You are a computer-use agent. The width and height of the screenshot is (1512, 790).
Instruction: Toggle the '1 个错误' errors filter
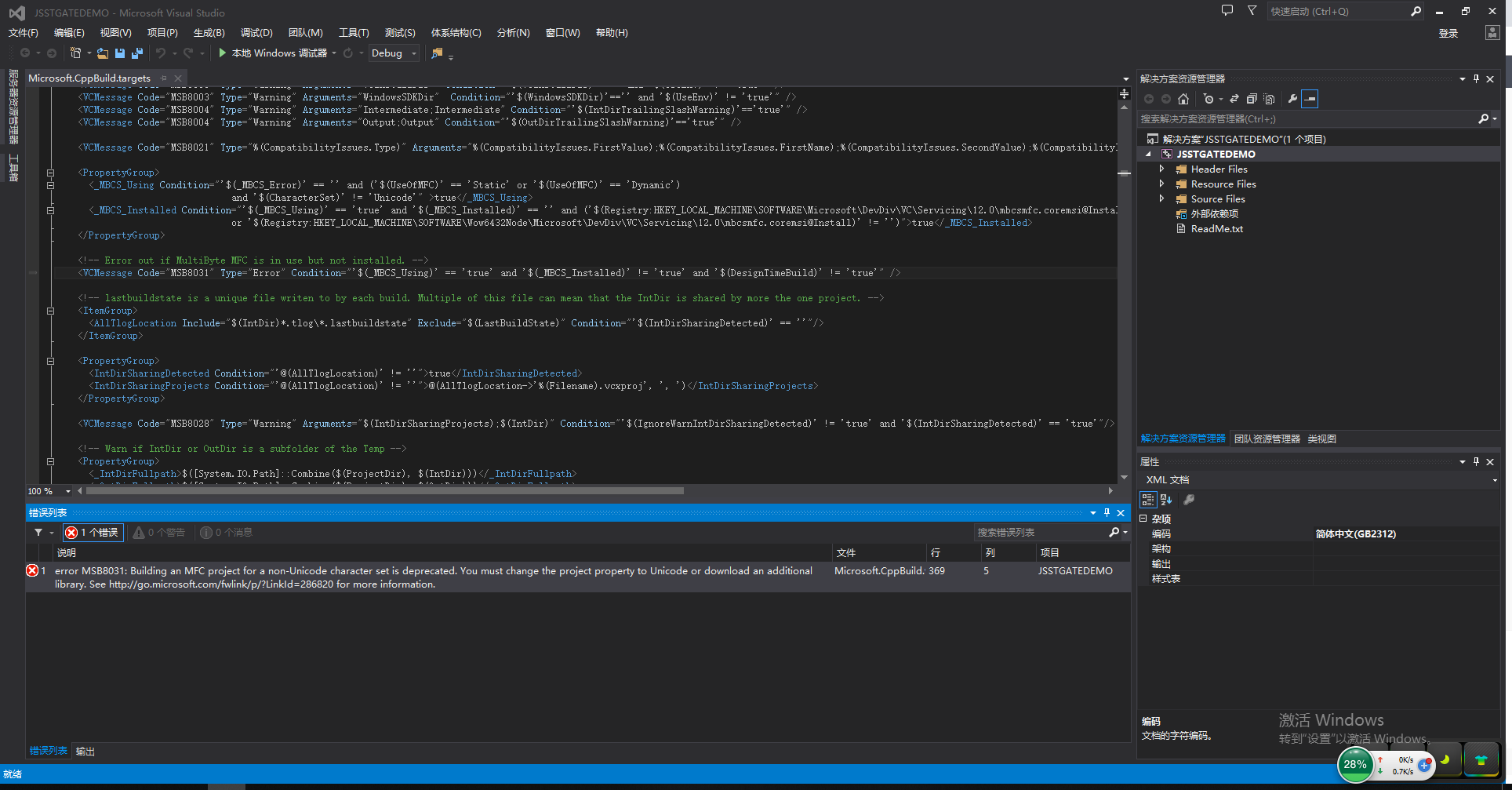click(x=93, y=533)
